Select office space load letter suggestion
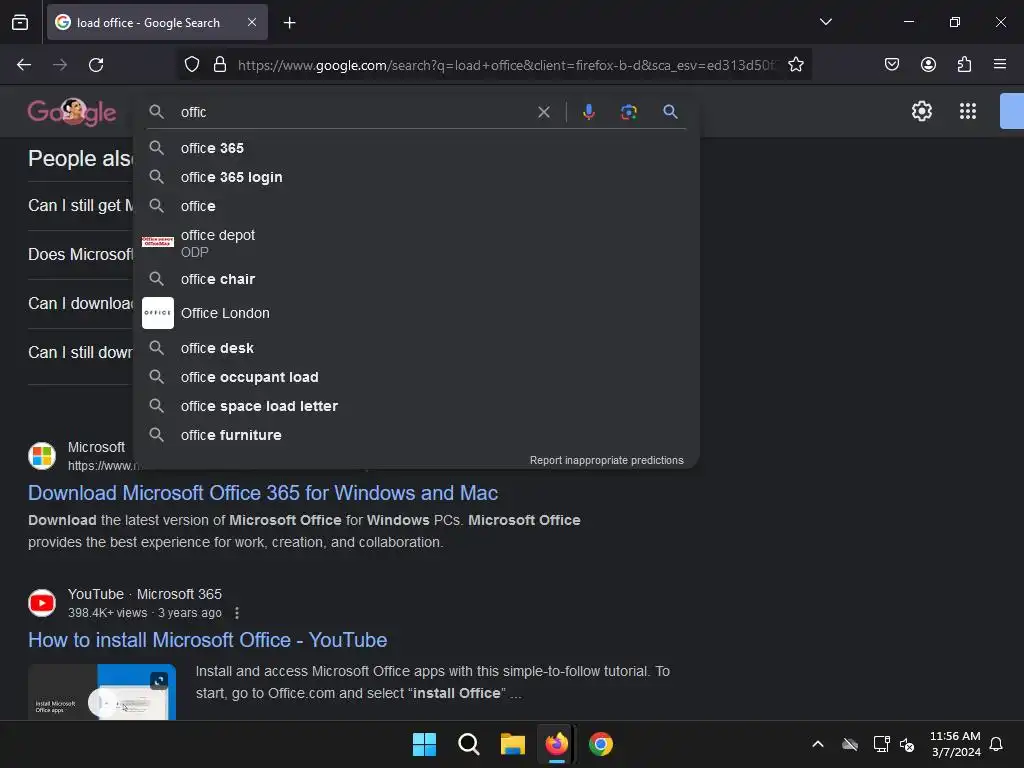Screen dimensions: 1024x768 click(416, 406)
